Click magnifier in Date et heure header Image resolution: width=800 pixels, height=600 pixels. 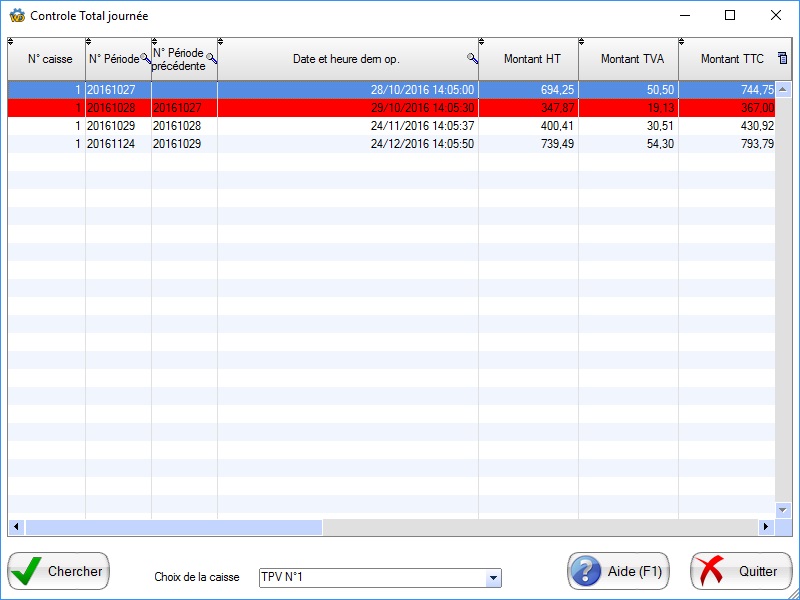pyautogui.click(x=472, y=59)
